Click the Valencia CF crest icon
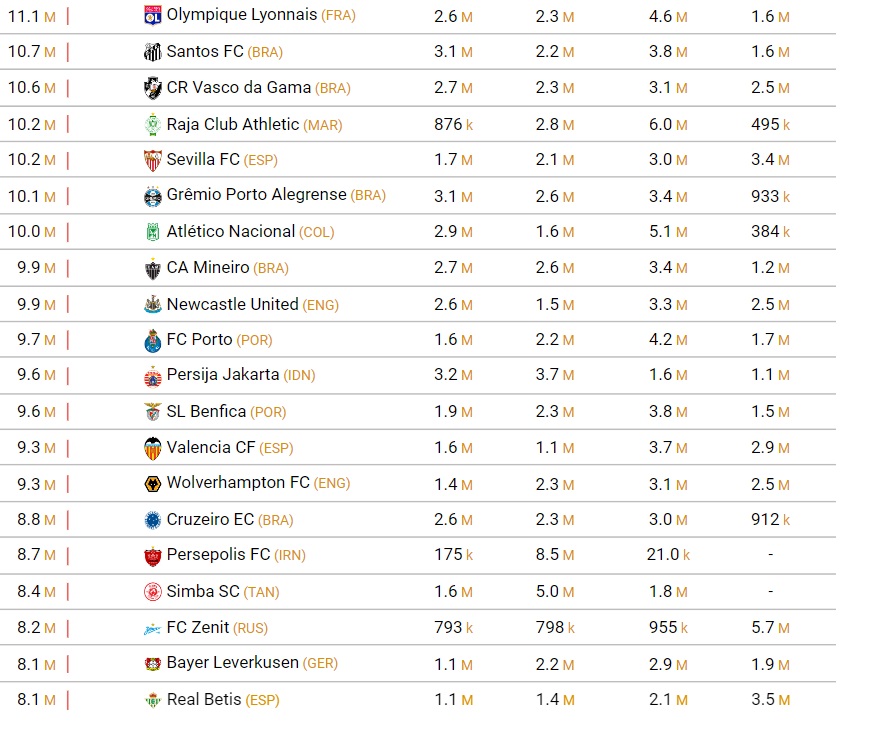Screen dimensions: 875x735 point(153,448)
